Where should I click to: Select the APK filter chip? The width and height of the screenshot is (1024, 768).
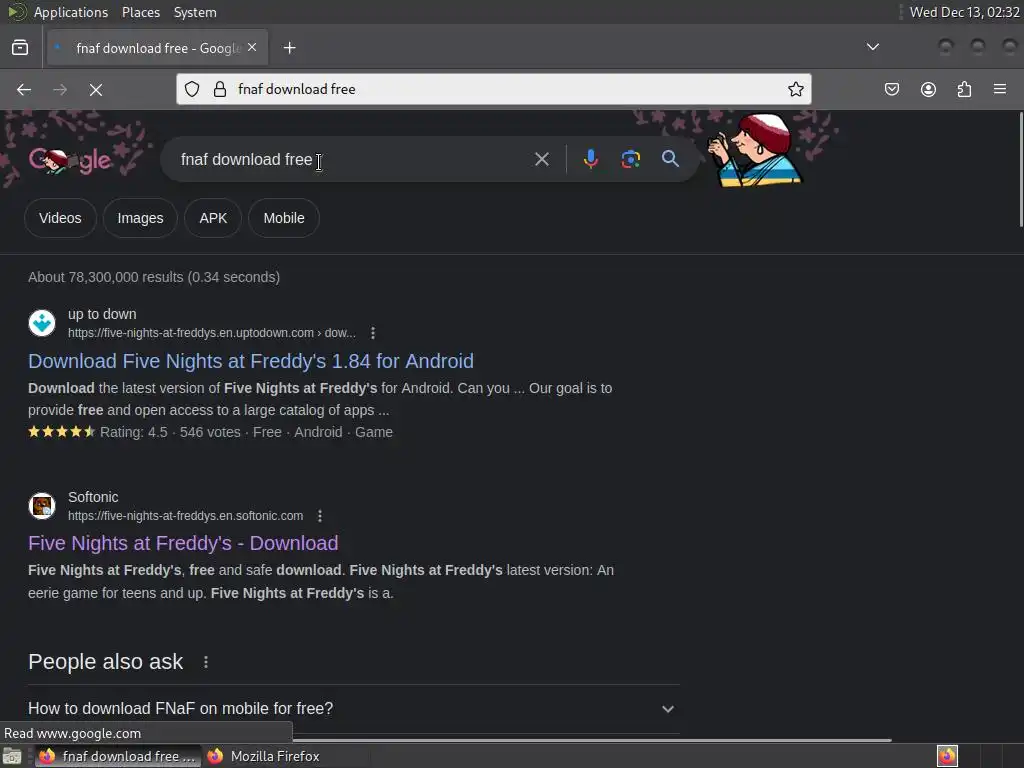click(213, 218)
